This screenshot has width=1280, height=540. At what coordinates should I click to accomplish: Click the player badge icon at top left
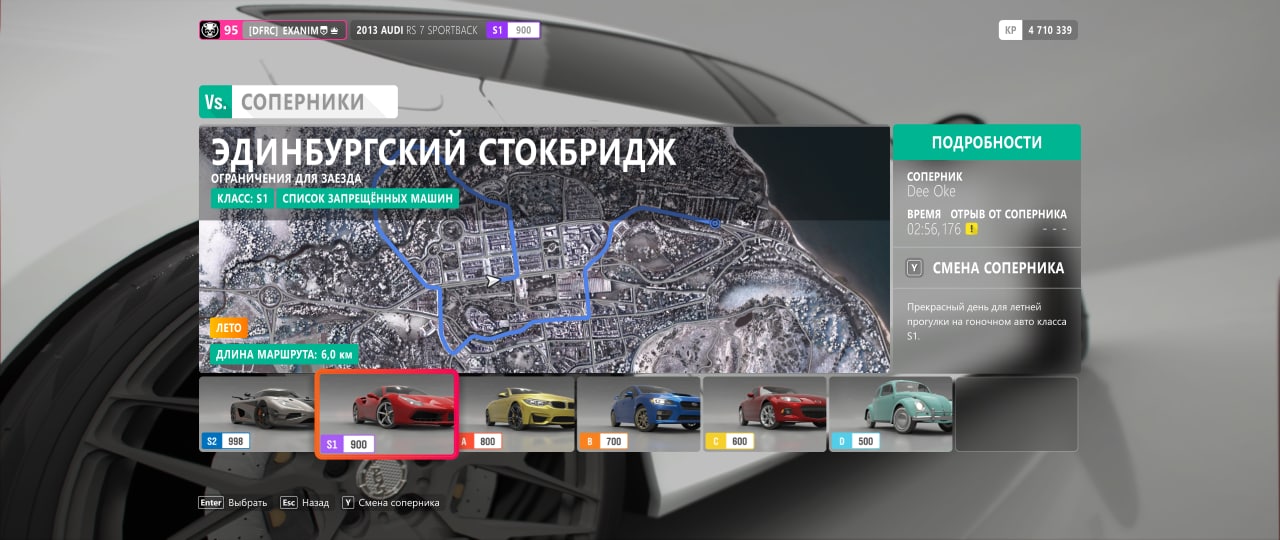(209, 30)
